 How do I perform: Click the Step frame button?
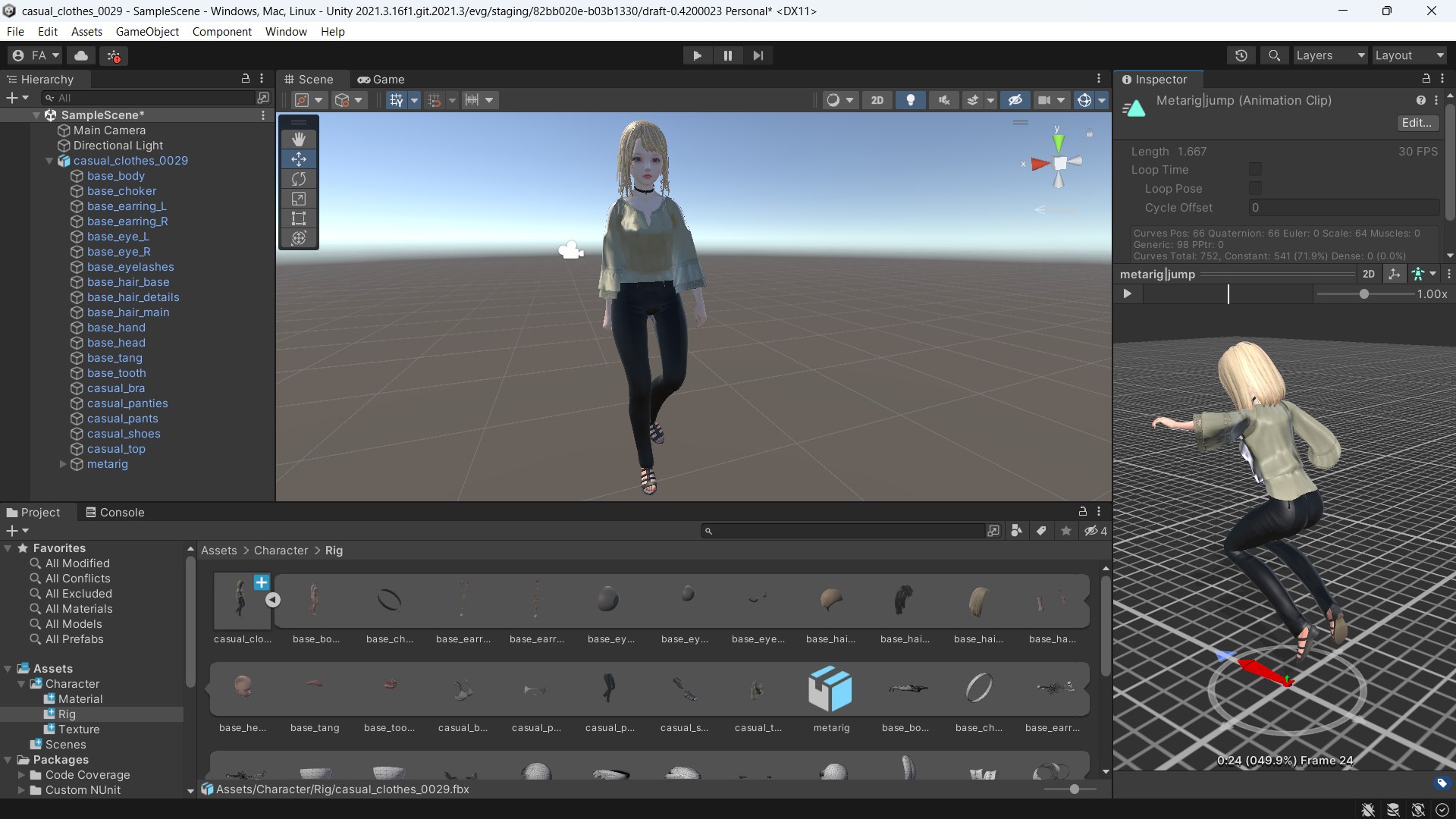(x=758, y=55)
